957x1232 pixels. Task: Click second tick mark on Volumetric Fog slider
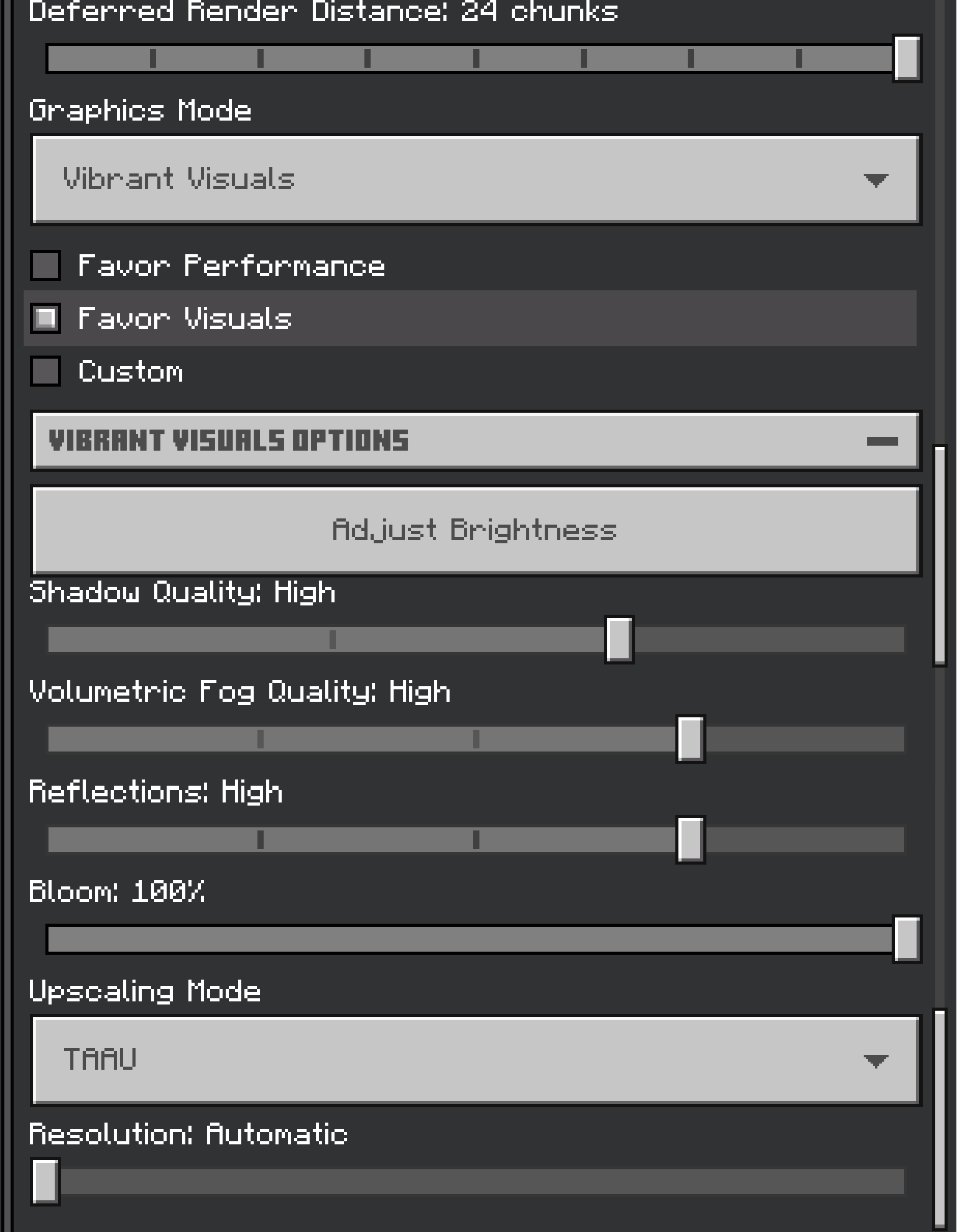coord(476,739)
